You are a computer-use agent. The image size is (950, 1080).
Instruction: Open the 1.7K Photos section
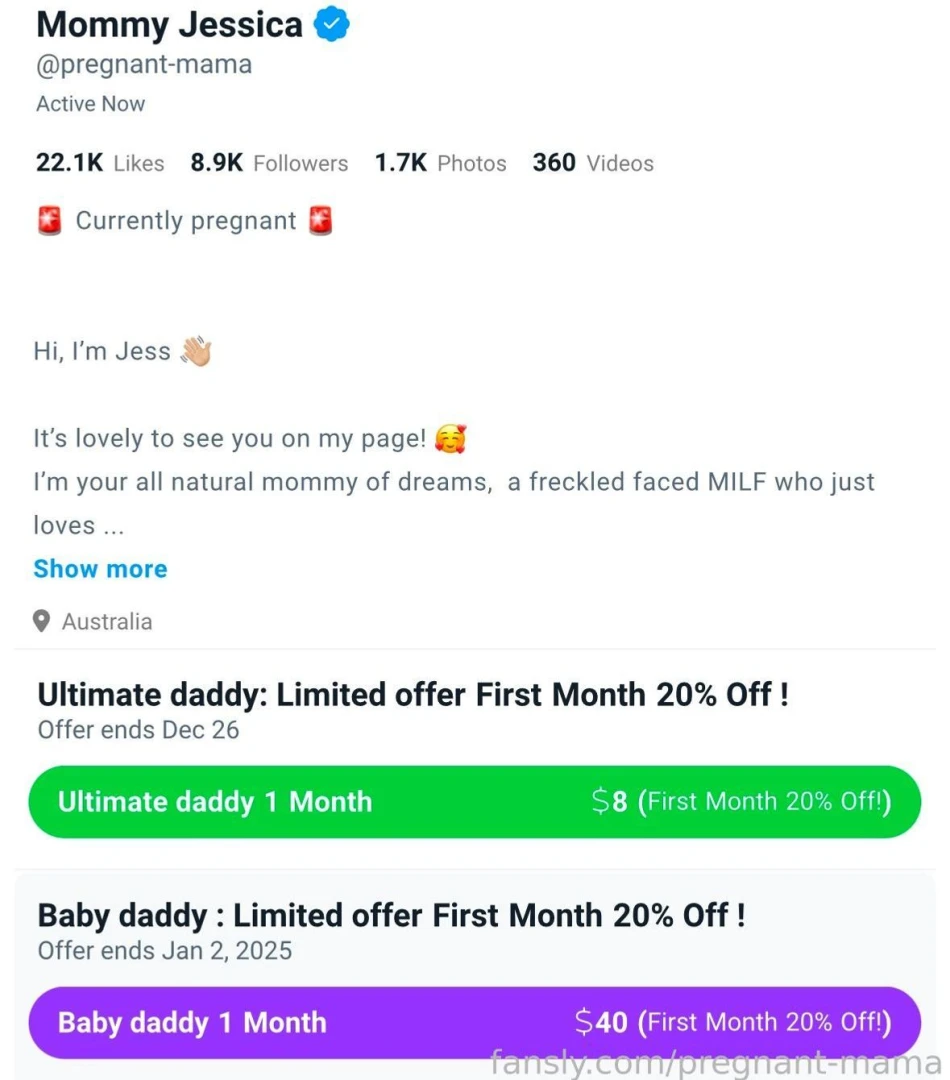pos(440,162)
